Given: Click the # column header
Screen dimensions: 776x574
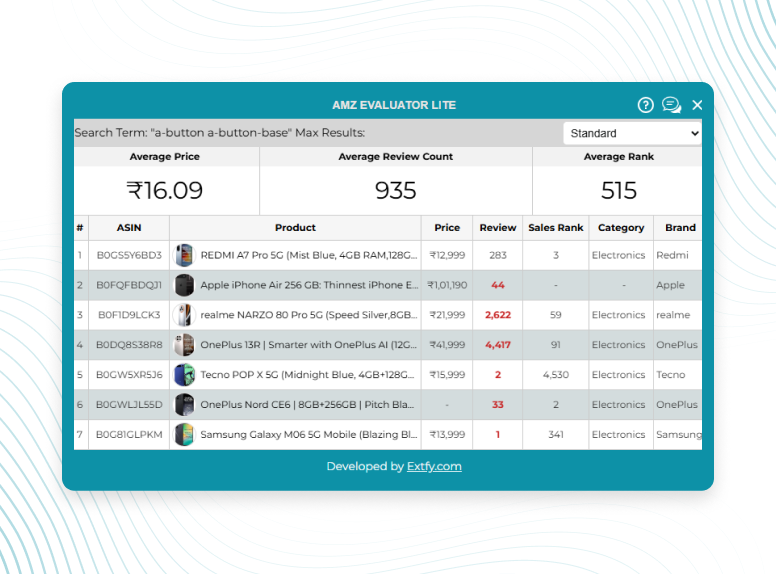Looking at the screenshot, I should pyautogui.click(x=80, y=228).
